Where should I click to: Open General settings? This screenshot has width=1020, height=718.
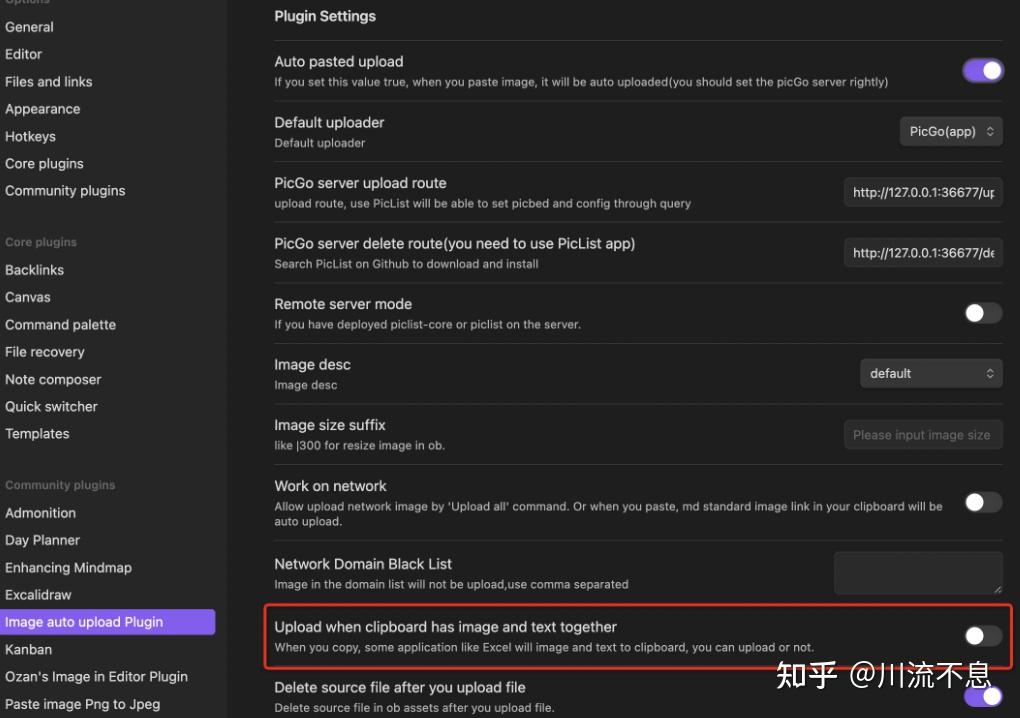pos(29,27)
